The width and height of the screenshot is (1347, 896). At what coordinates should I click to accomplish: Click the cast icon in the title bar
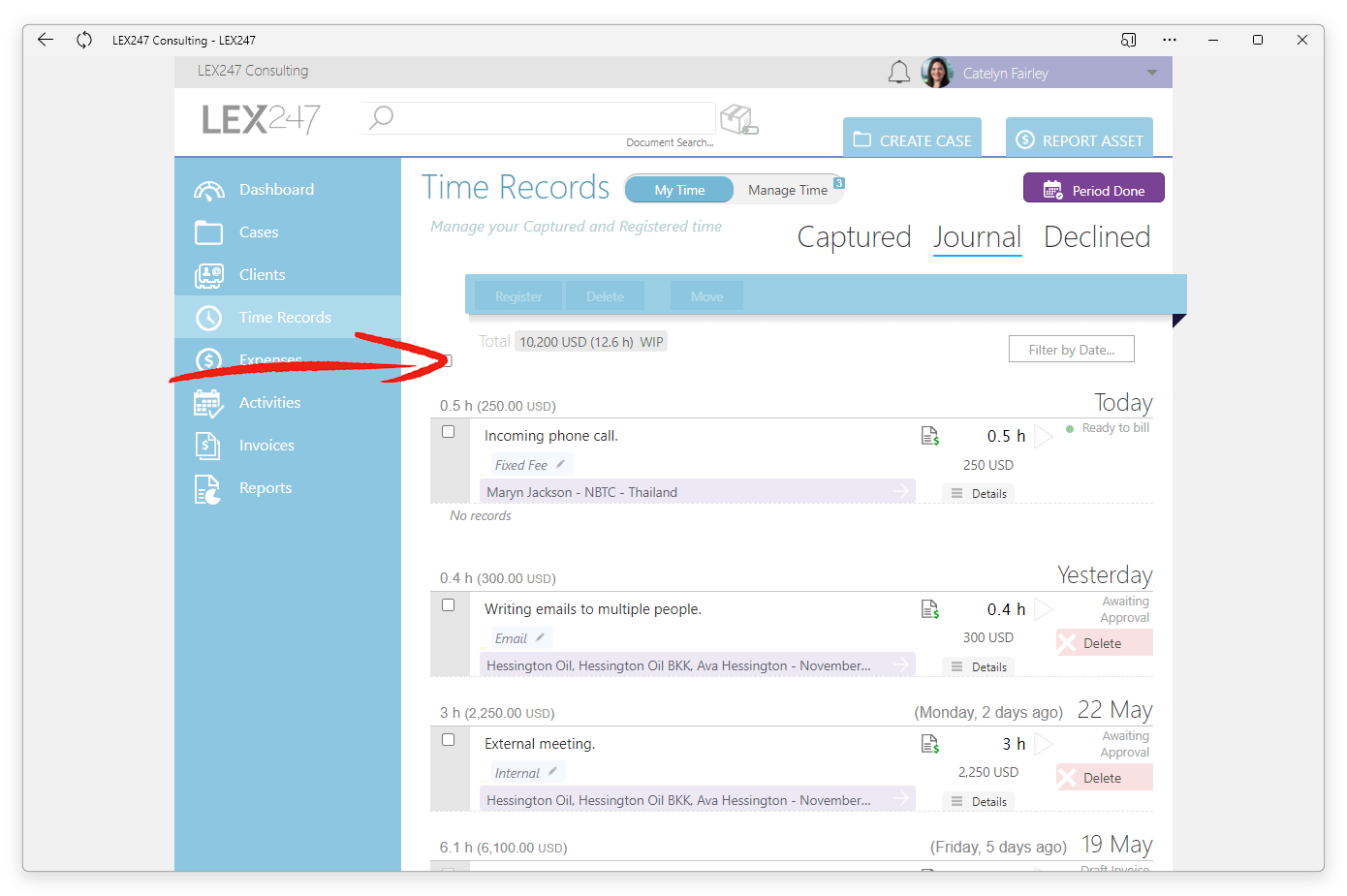pyautogui.click(x=1129, y=40)
